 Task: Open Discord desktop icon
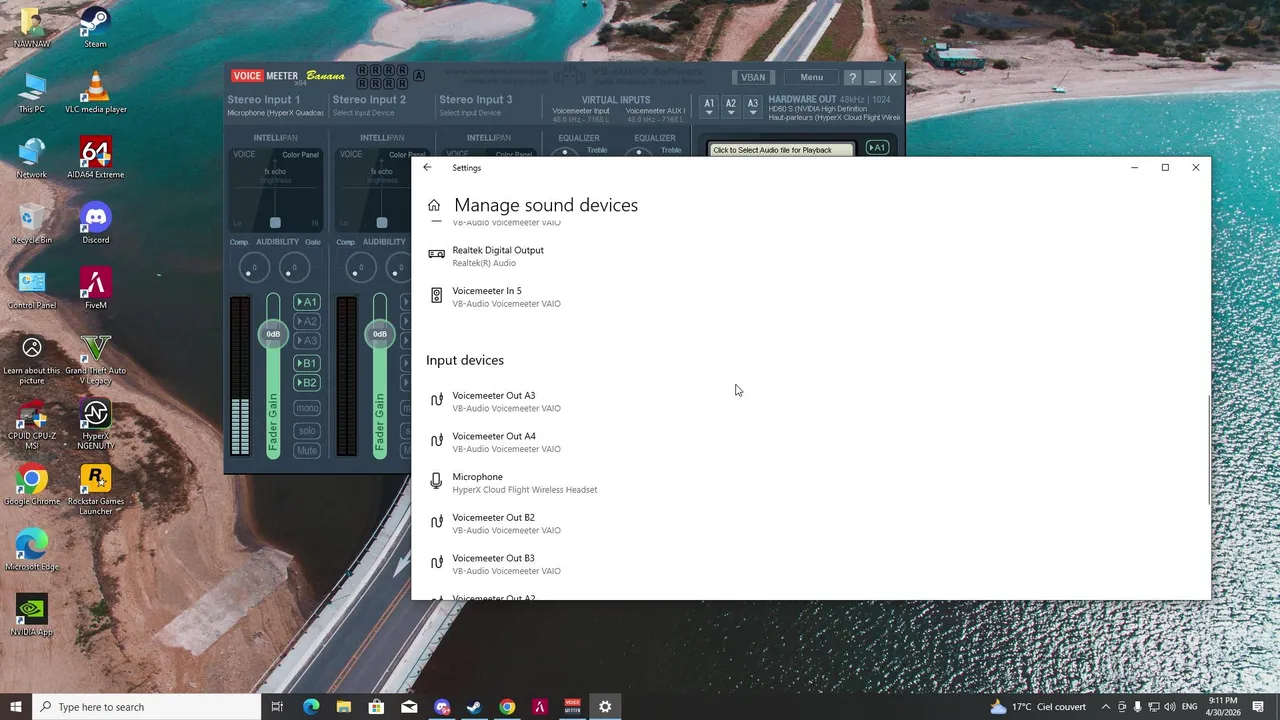pos(95,223)
